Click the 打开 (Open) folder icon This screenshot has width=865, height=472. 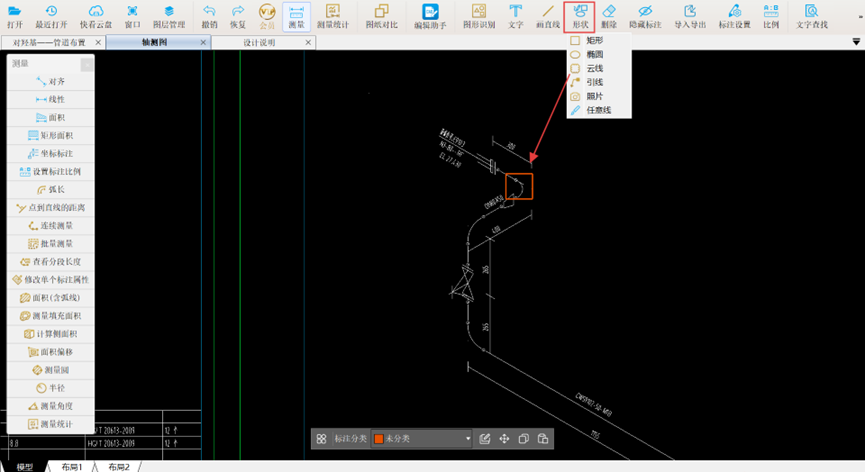point(15,11)
